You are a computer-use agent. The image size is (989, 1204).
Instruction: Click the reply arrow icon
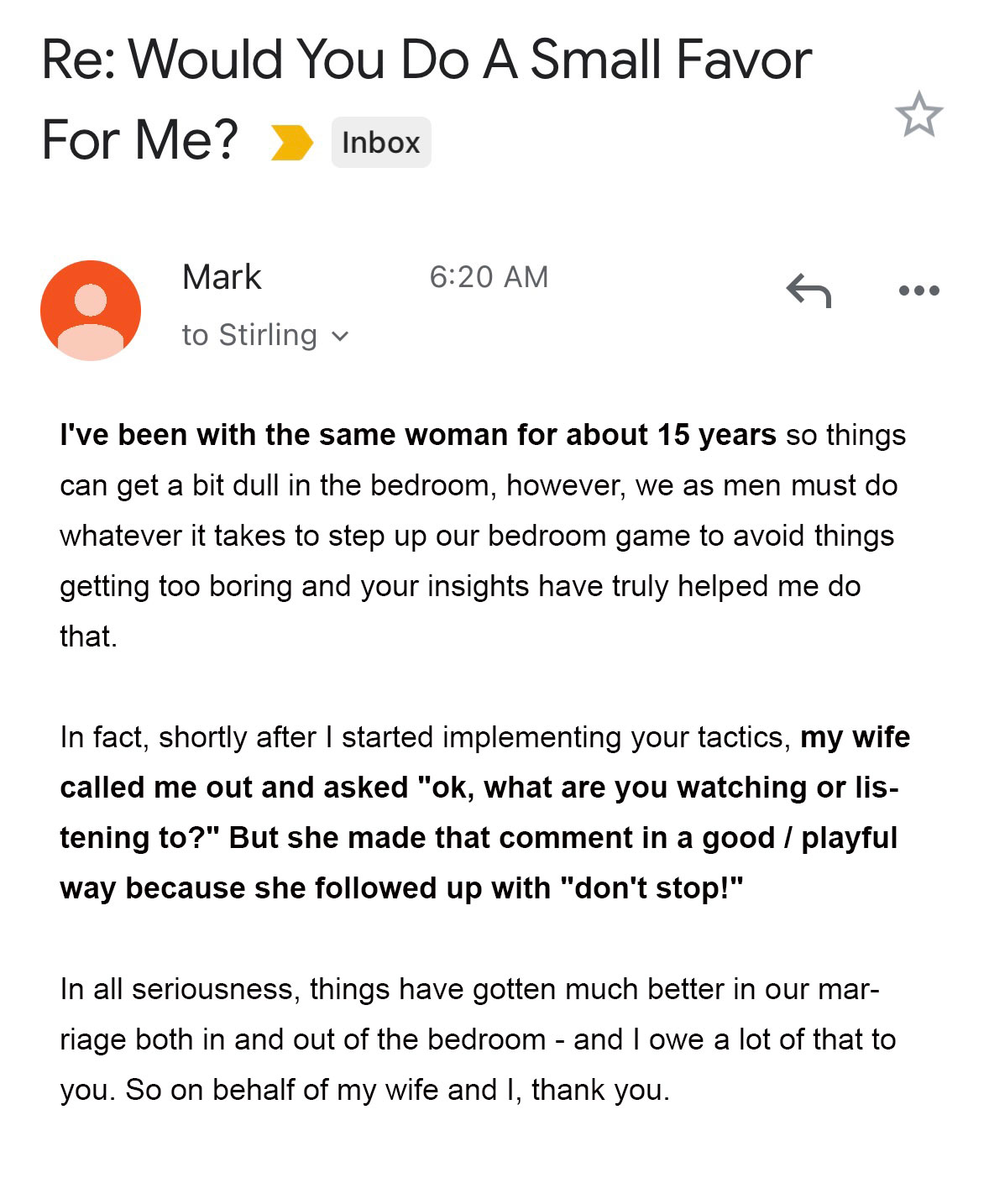[x=808, y=291]
